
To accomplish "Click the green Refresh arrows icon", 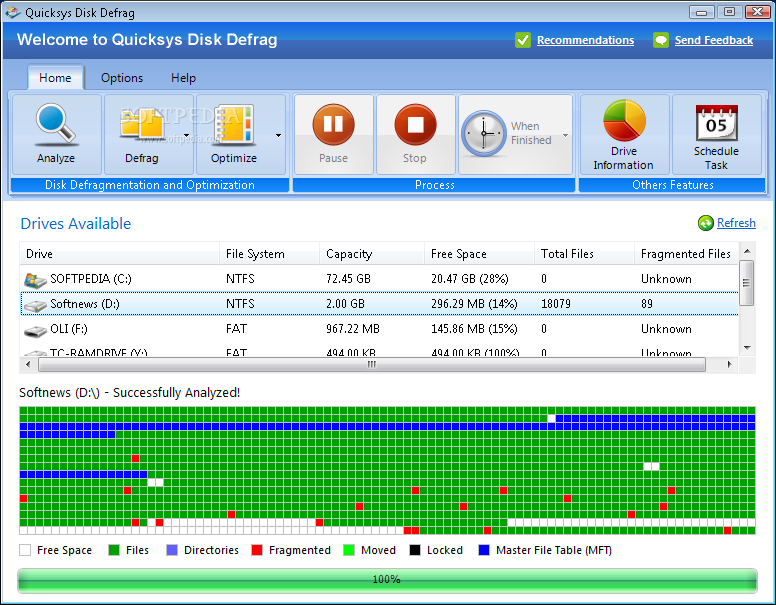I will pyautogui.click(x=705, y=223).
